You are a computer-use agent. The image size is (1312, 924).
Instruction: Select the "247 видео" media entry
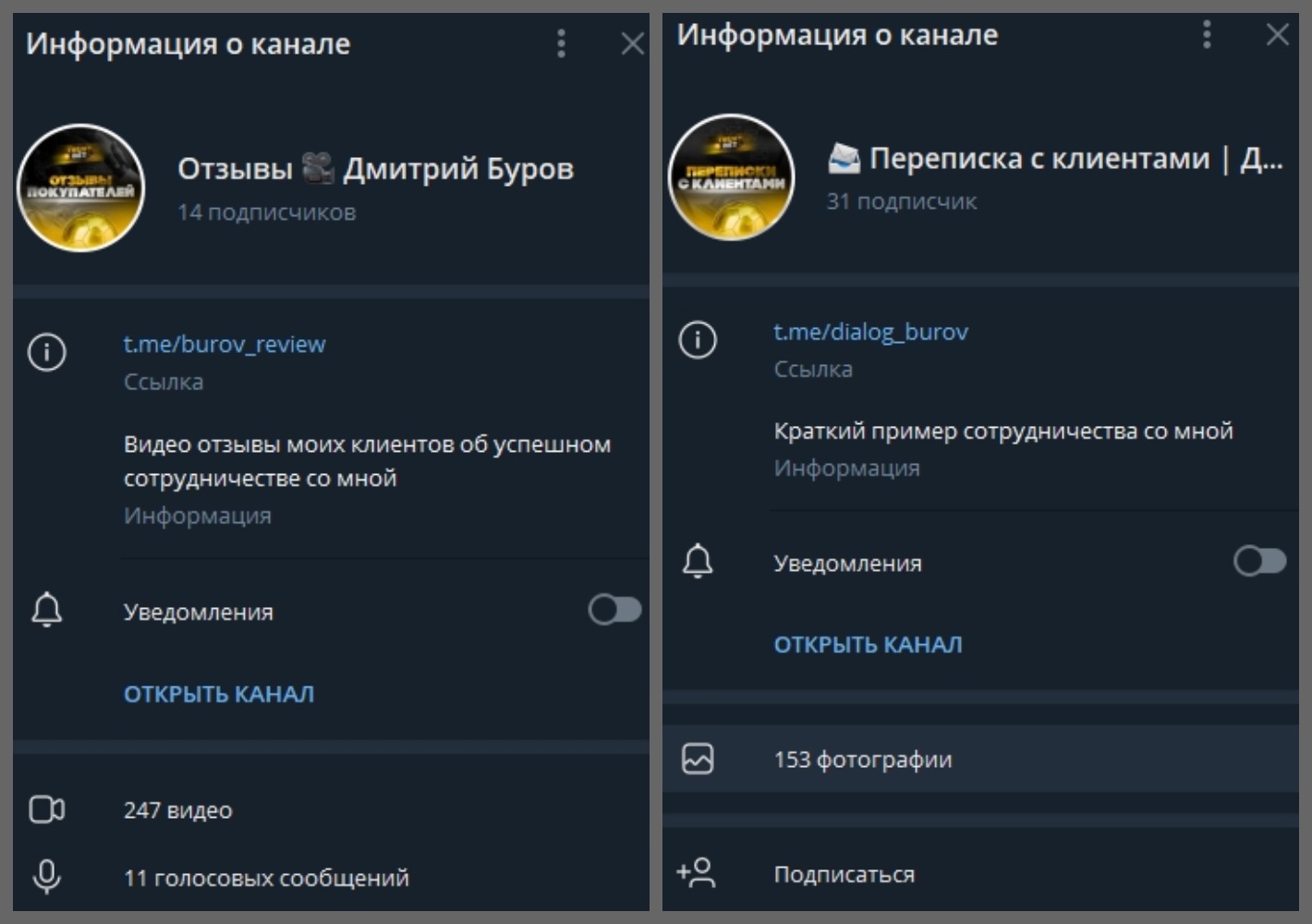(178, 808)
